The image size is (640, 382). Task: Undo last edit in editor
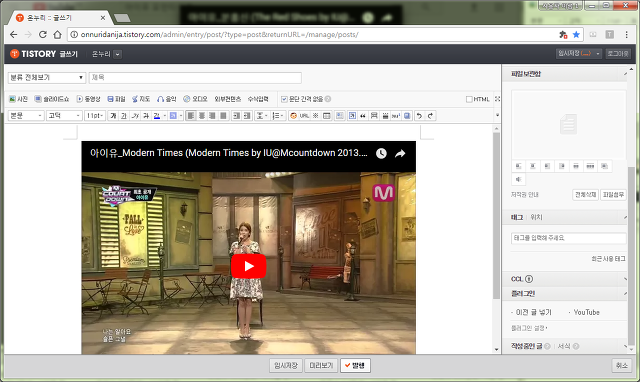(419, 116)
